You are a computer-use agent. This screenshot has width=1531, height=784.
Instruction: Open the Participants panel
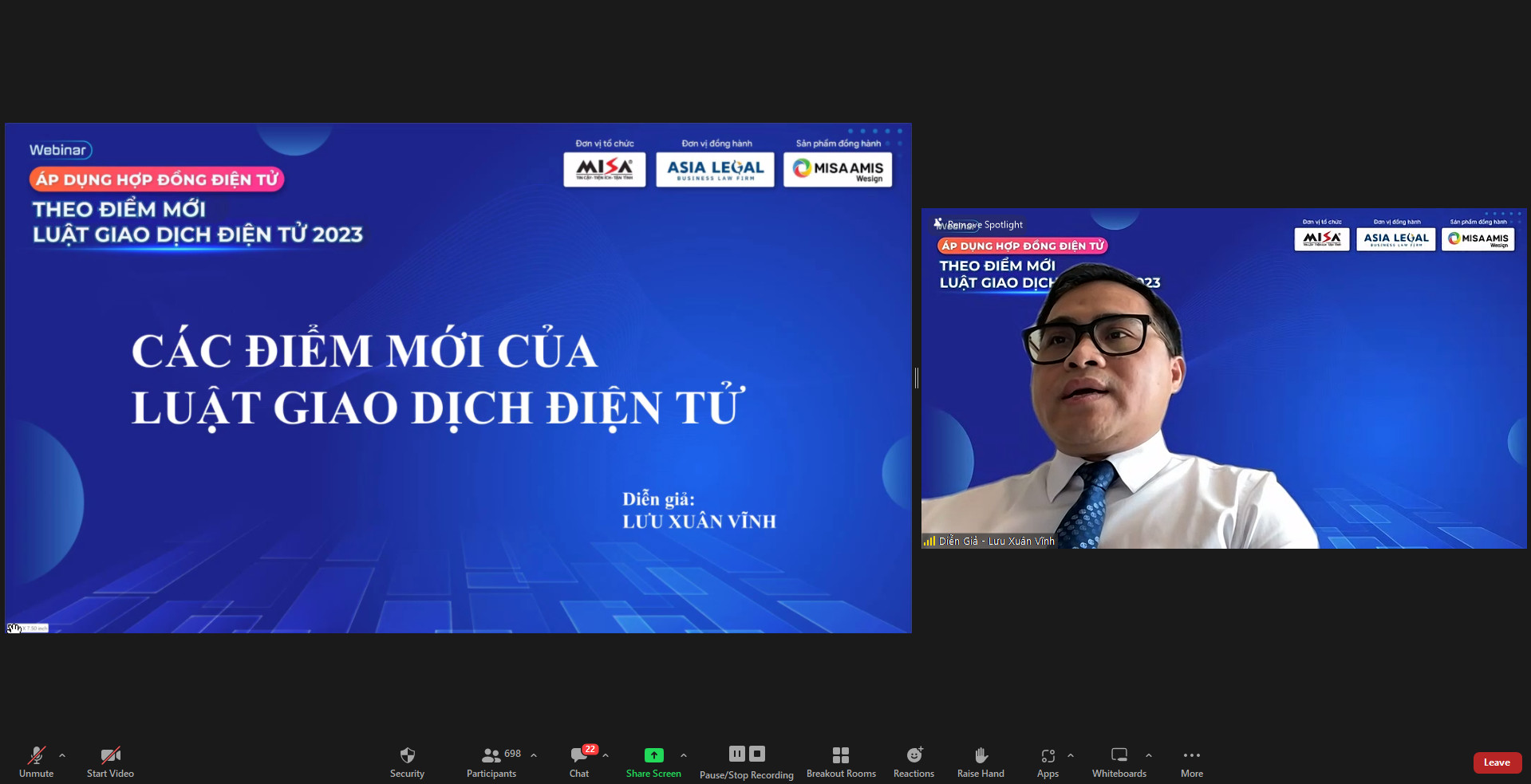click(x=491, y=761)
